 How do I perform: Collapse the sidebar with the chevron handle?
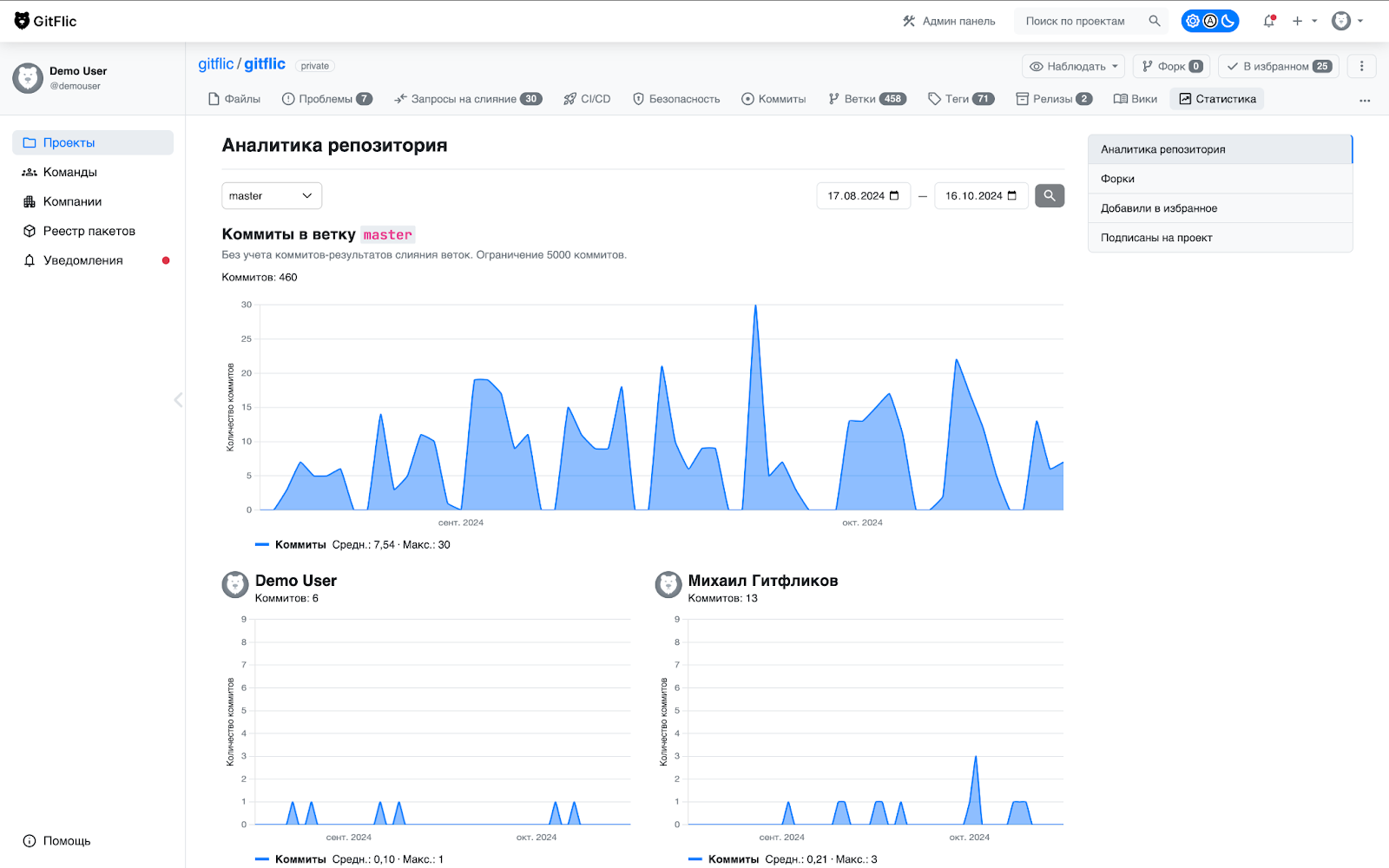click(178, 399)
